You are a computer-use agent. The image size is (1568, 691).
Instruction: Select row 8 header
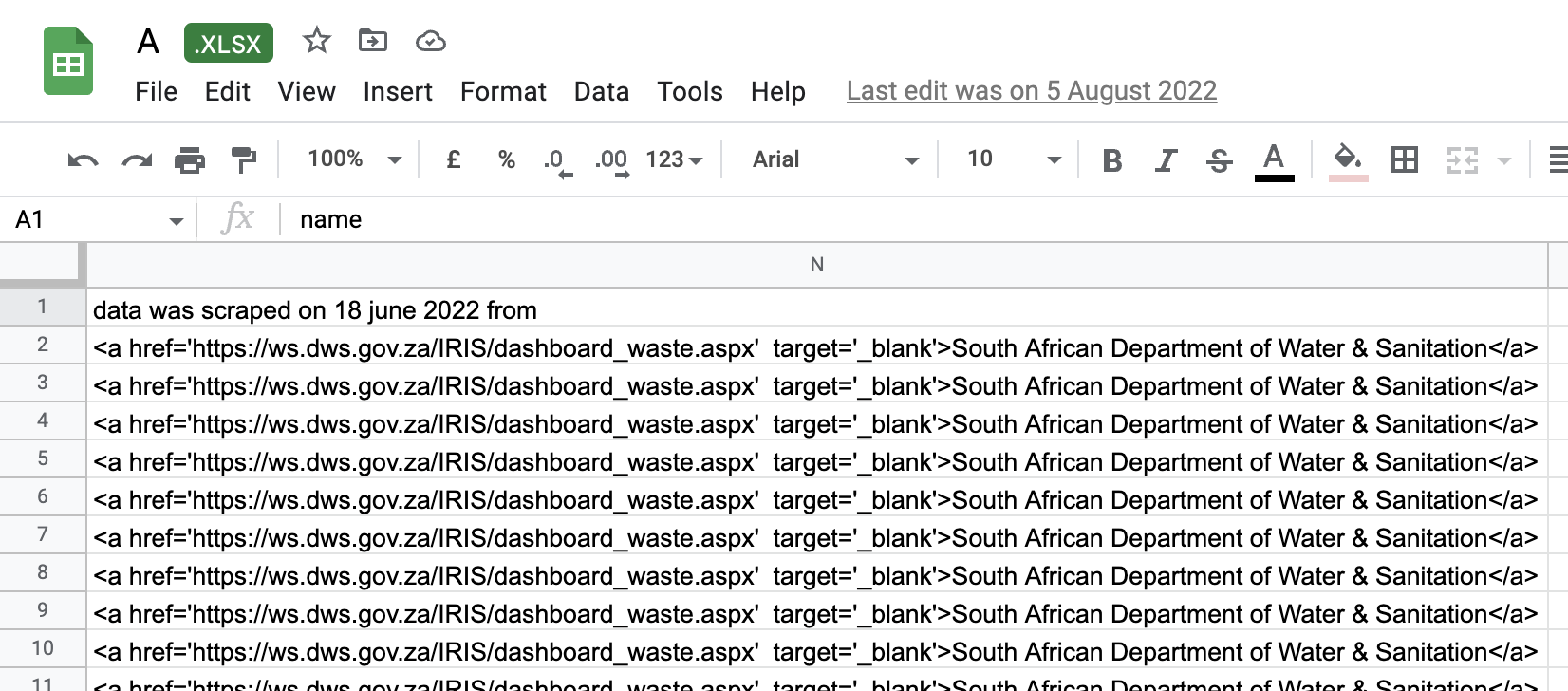(42, 572)
